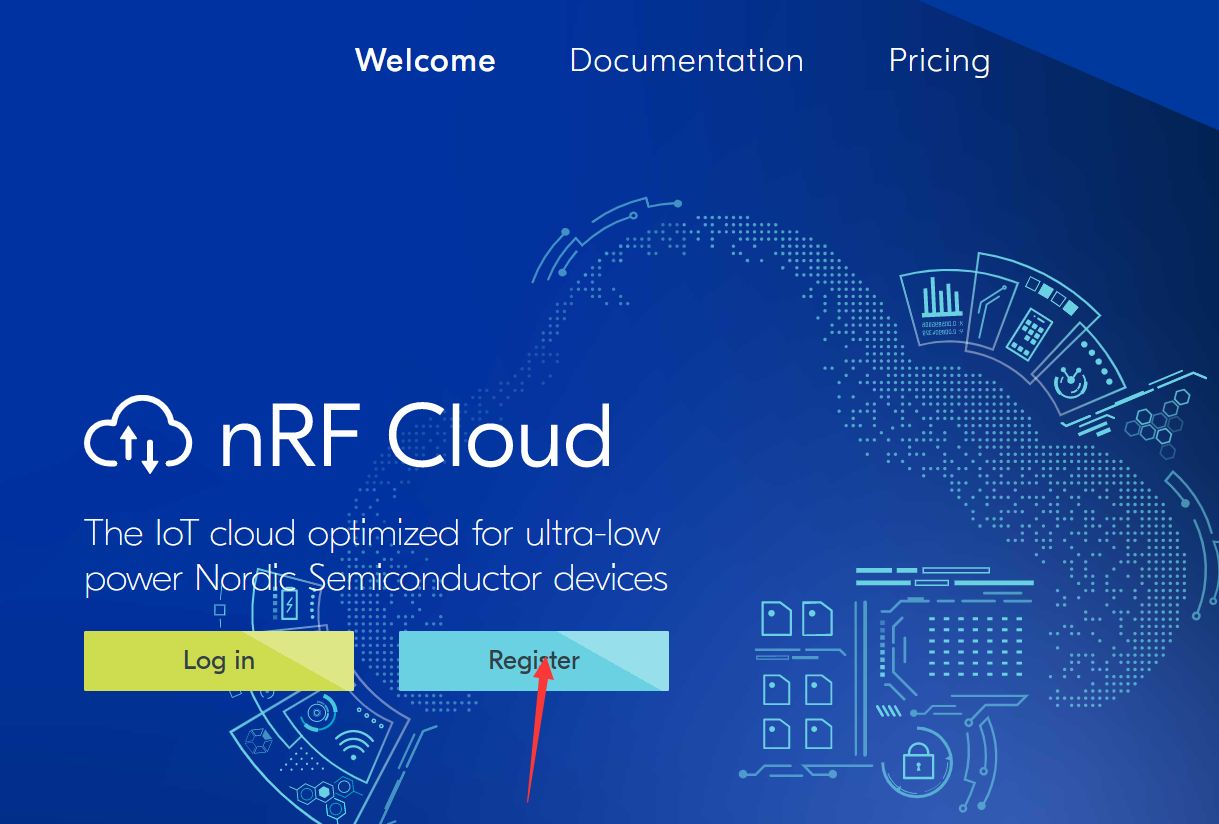The width and height of the screenshot is (1219, 824).
Task: Click the battery charging icon
Action: pyautogui.click(x=289, y=604)
